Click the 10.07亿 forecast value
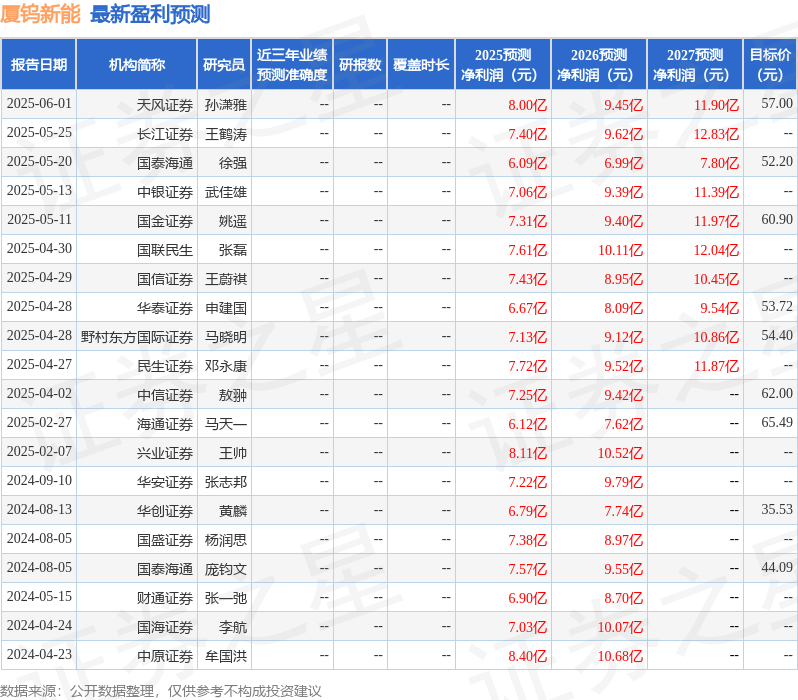 pyautogui.click(x=620, y=627)
